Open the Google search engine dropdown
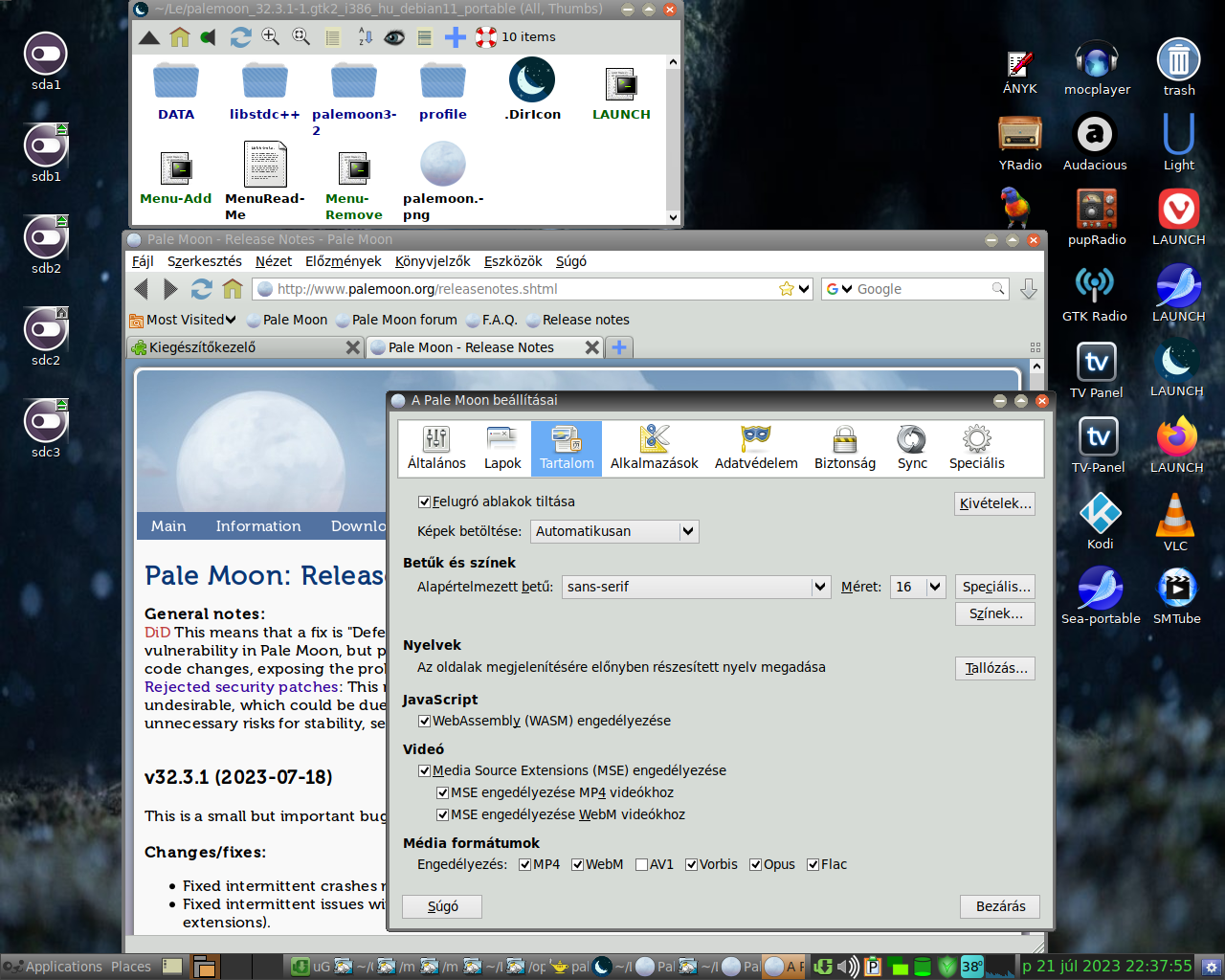Image resolution: width=1225 pixels, height=980 pixels. 839,289
